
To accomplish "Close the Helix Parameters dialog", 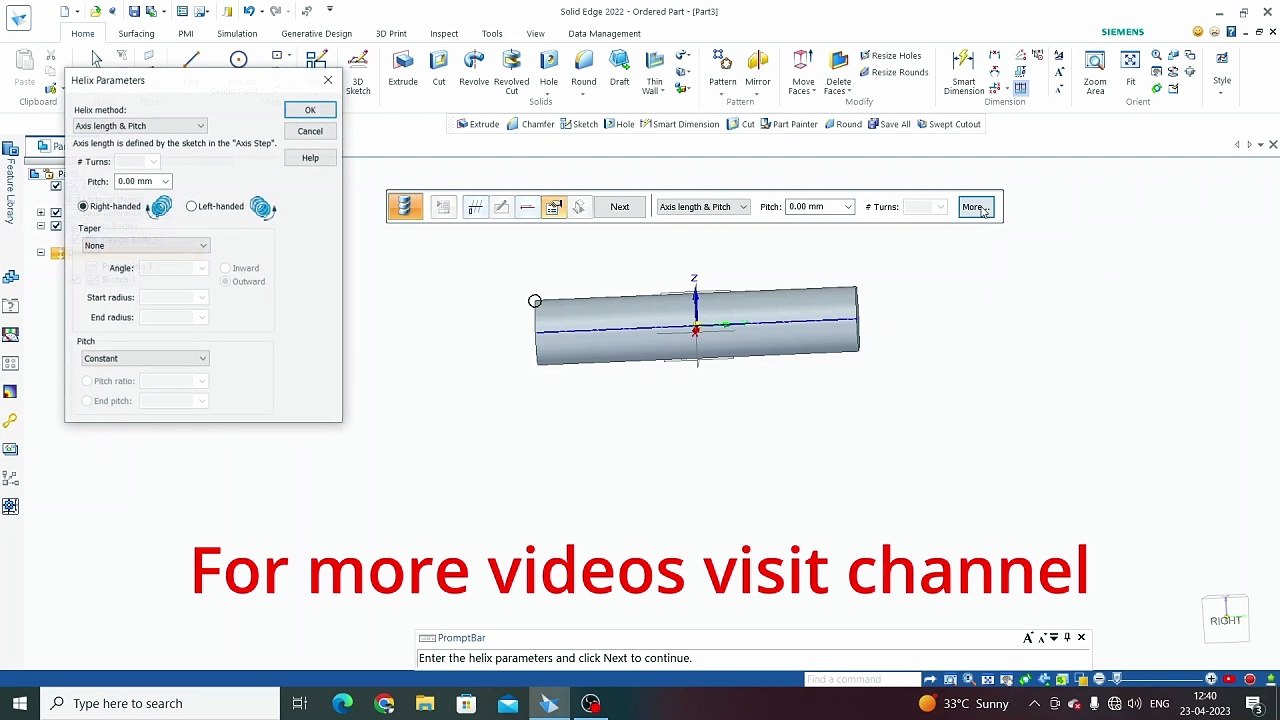I will click(x=328, y=80).
